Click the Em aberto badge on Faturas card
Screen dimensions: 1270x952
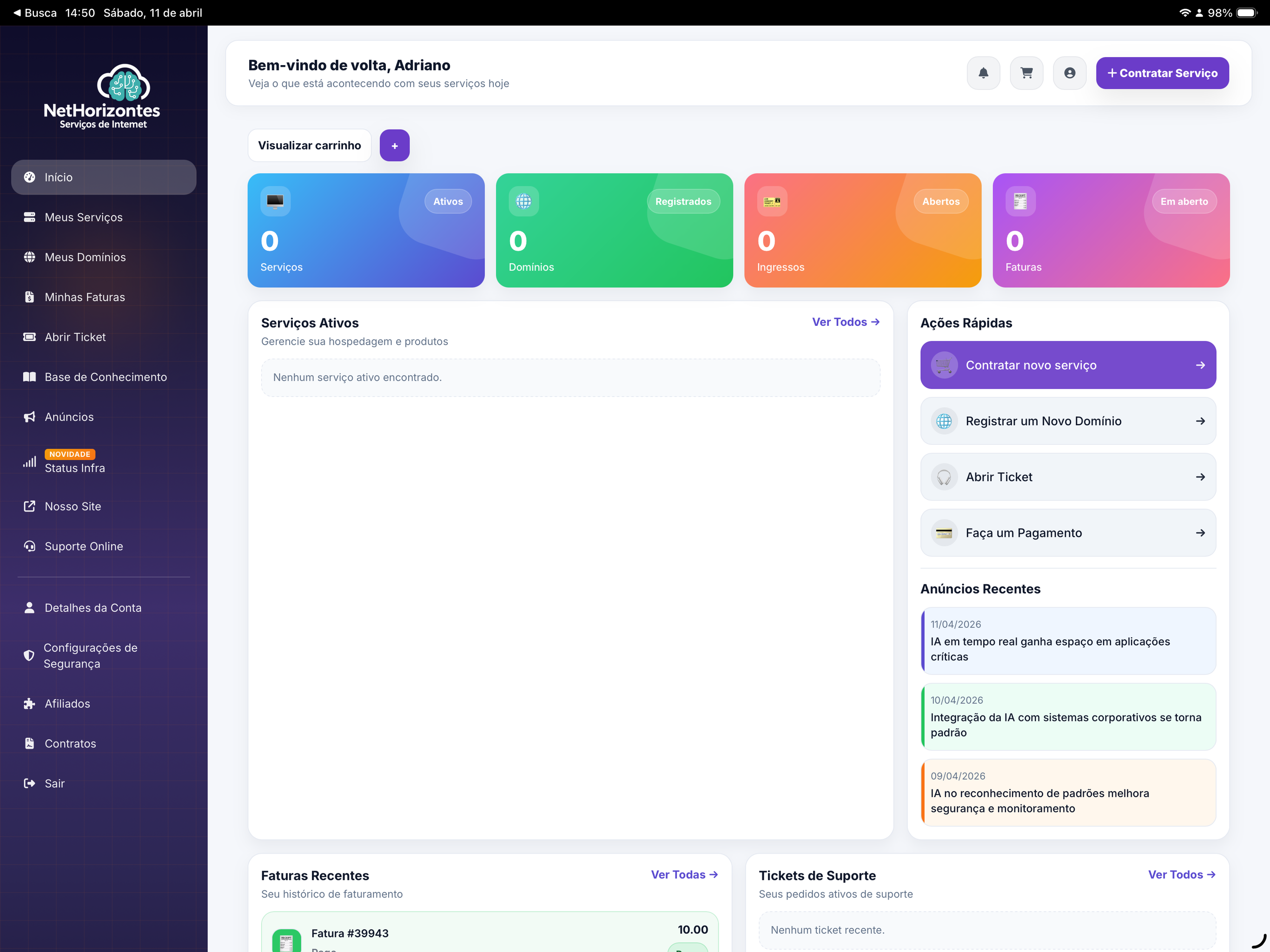pos(1184,202)
